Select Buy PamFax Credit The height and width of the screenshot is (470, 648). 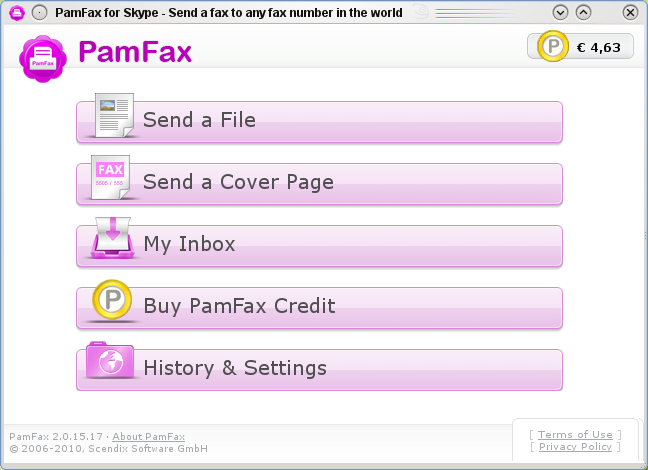pos(319,308)
